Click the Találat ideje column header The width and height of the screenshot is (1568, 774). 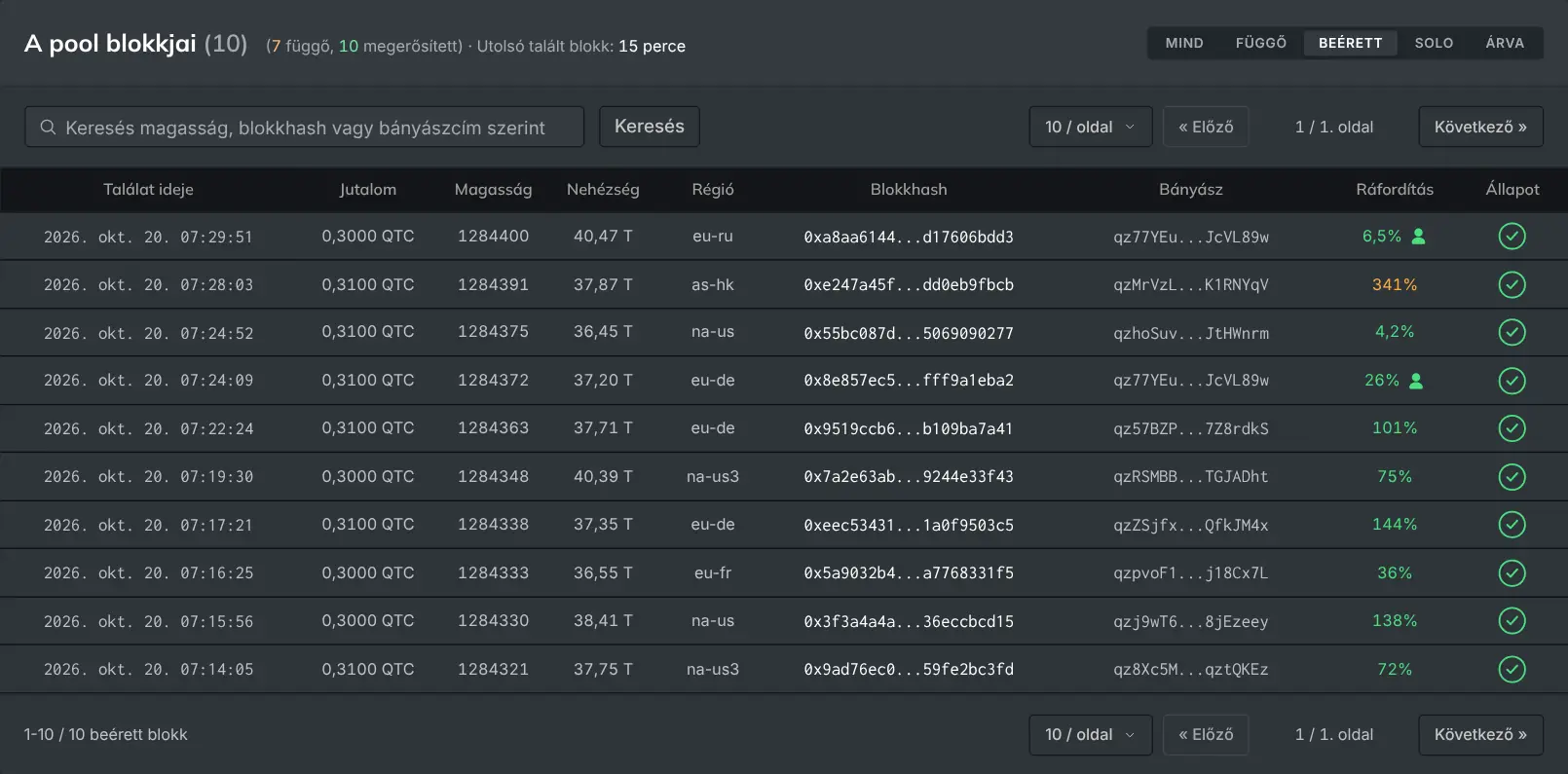tap(148, 190)
